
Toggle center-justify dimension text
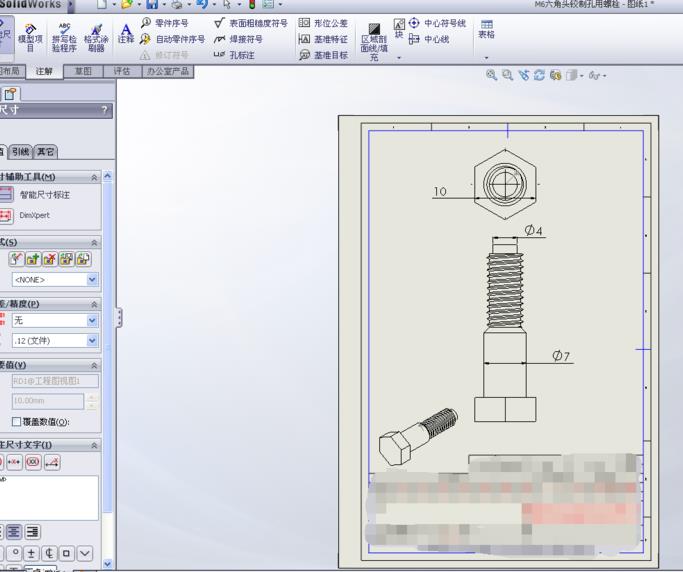[14, 532]
